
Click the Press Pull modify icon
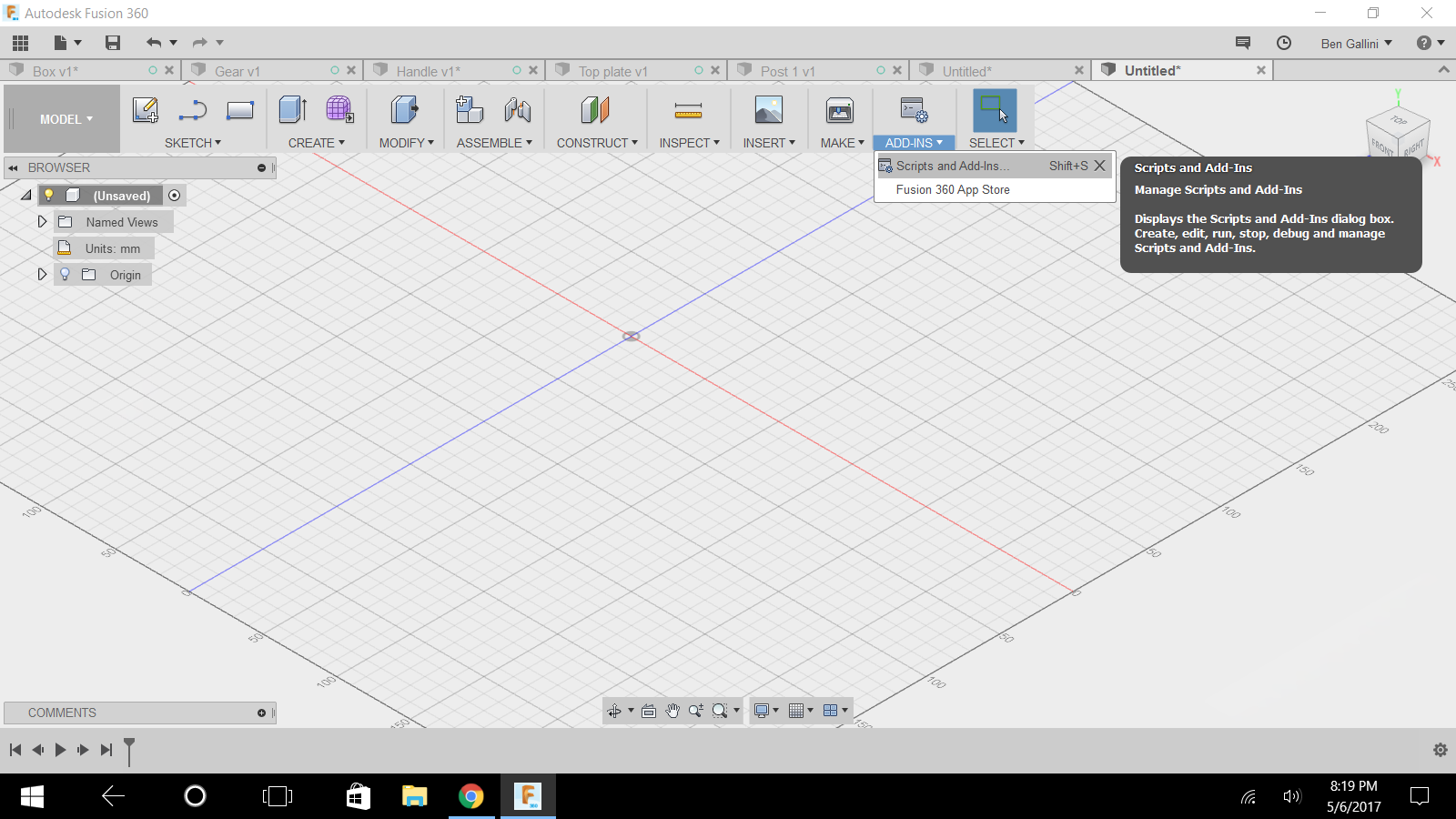tap(404, 110)
